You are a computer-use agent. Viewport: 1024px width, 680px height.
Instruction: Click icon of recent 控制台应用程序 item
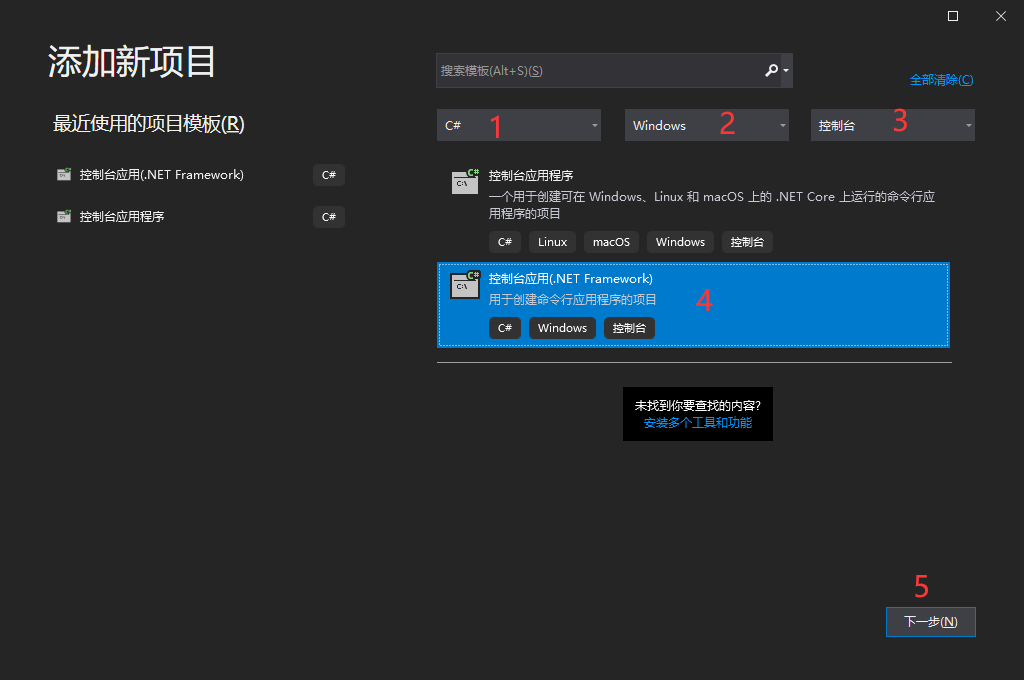[64, 216]
